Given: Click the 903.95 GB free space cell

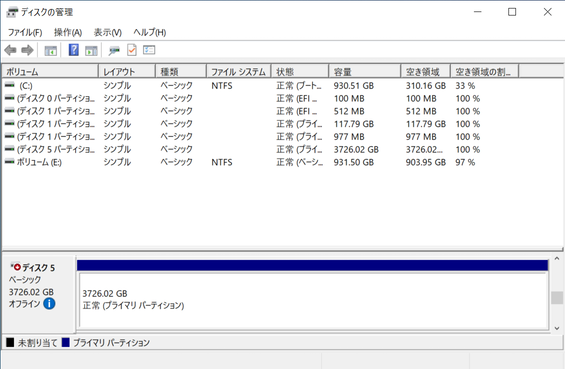Looking at the screenshot, I should pos(426,162).
